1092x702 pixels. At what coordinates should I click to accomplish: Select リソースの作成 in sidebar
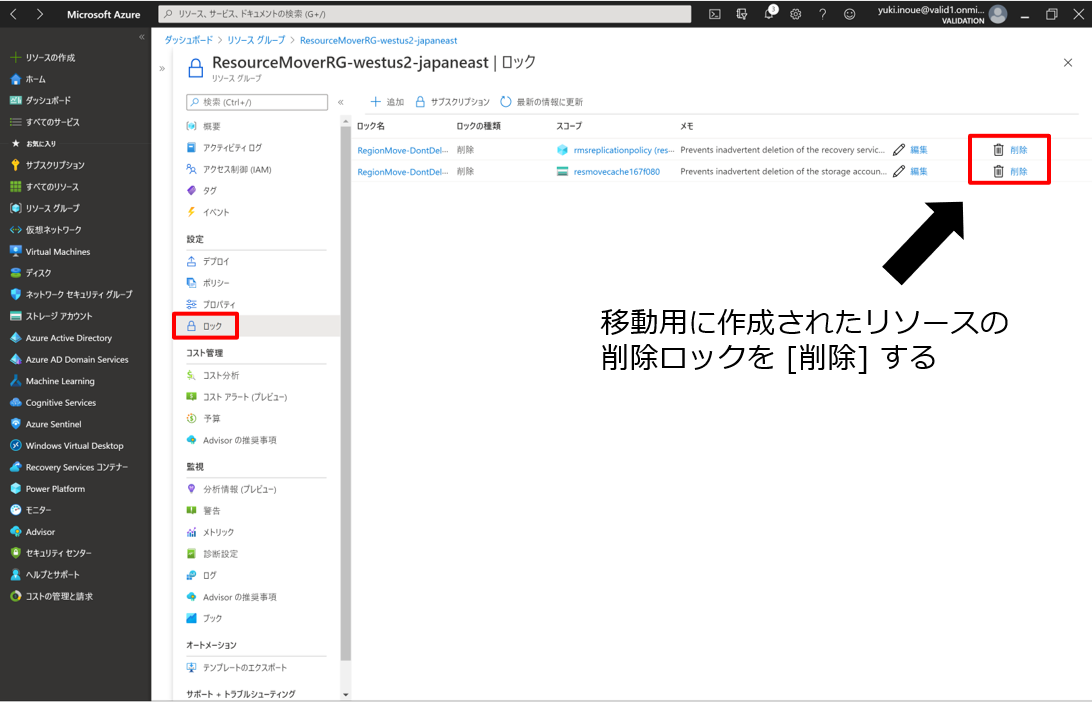coord(42,58)
